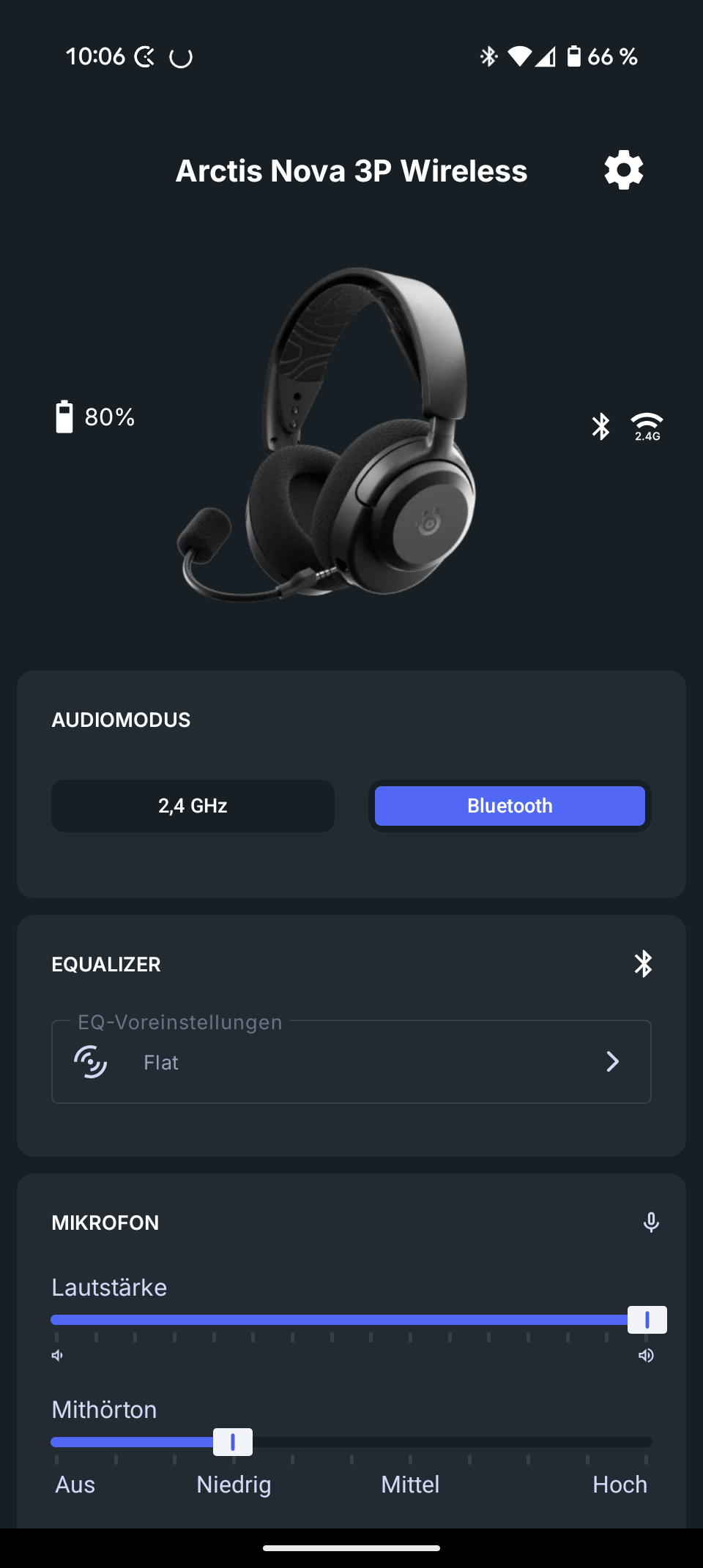703x1568 pixels.
Task: Tap the Bluetooth status icon beside headset image
Action: coord(601,426)
